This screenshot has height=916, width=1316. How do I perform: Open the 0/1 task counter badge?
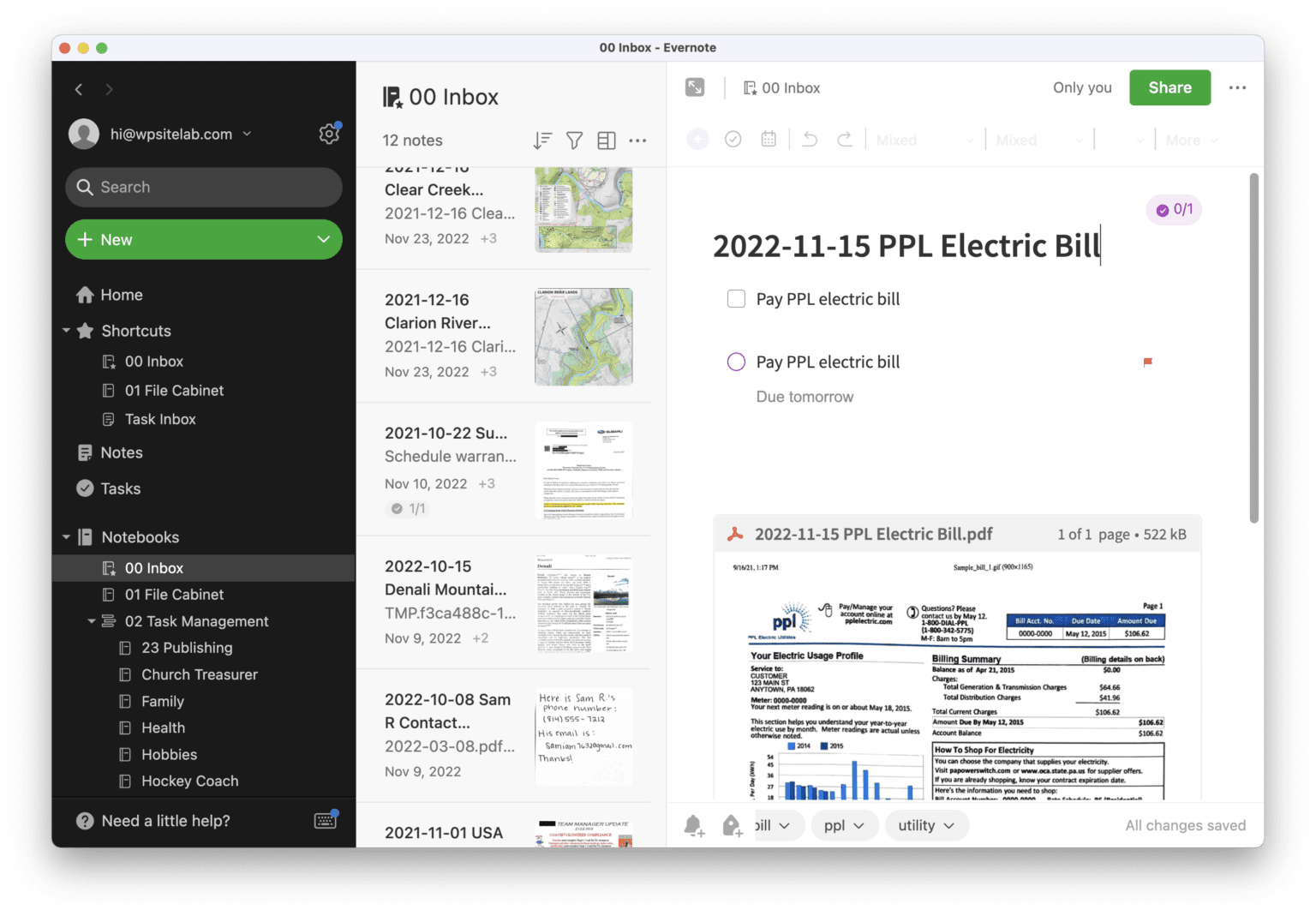pos(1175,209)
